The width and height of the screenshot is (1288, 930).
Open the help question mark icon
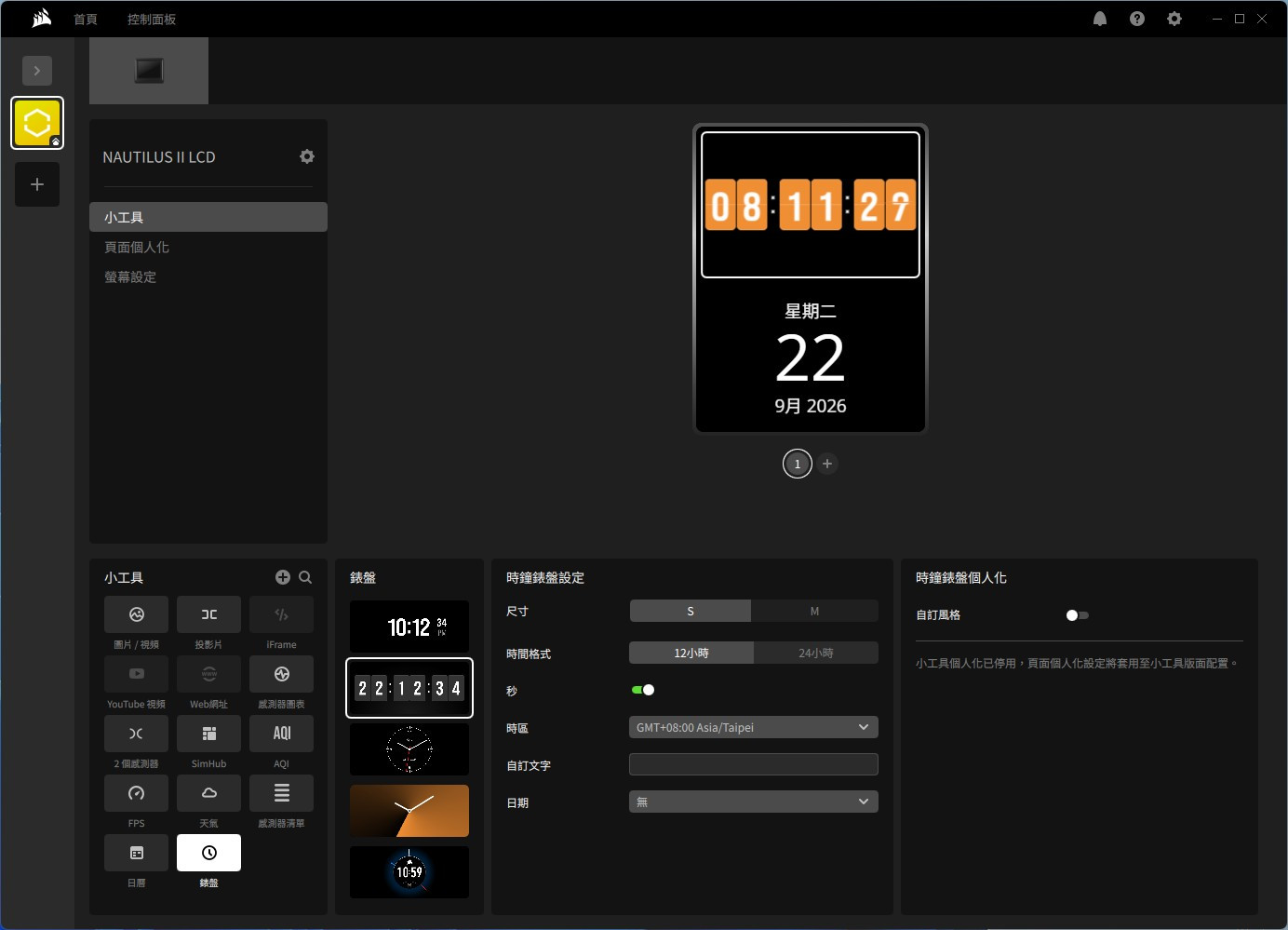(x=1137, y=19)
